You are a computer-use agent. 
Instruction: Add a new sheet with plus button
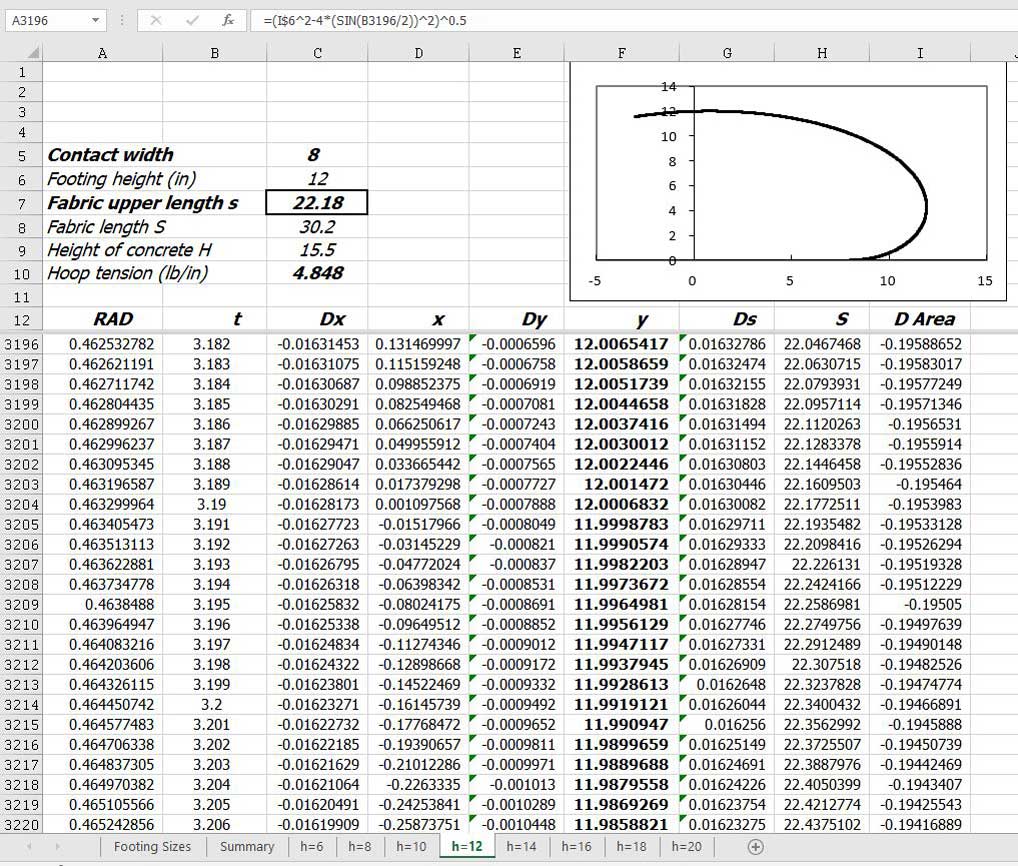pos(755,847)
